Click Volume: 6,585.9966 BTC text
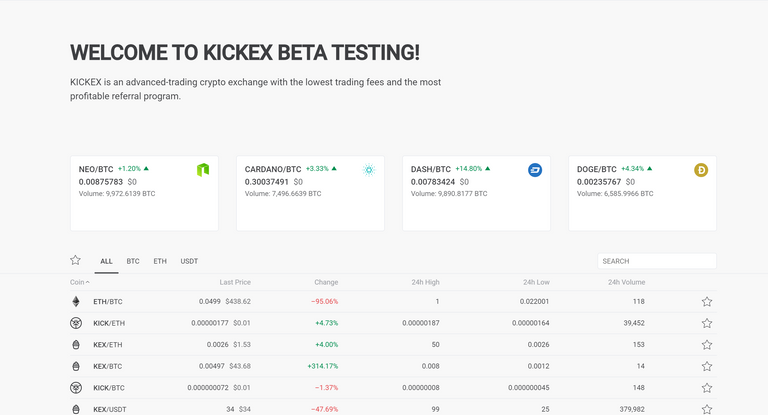Viewport: 768px width, 415px height. click(x=615, y=194)
